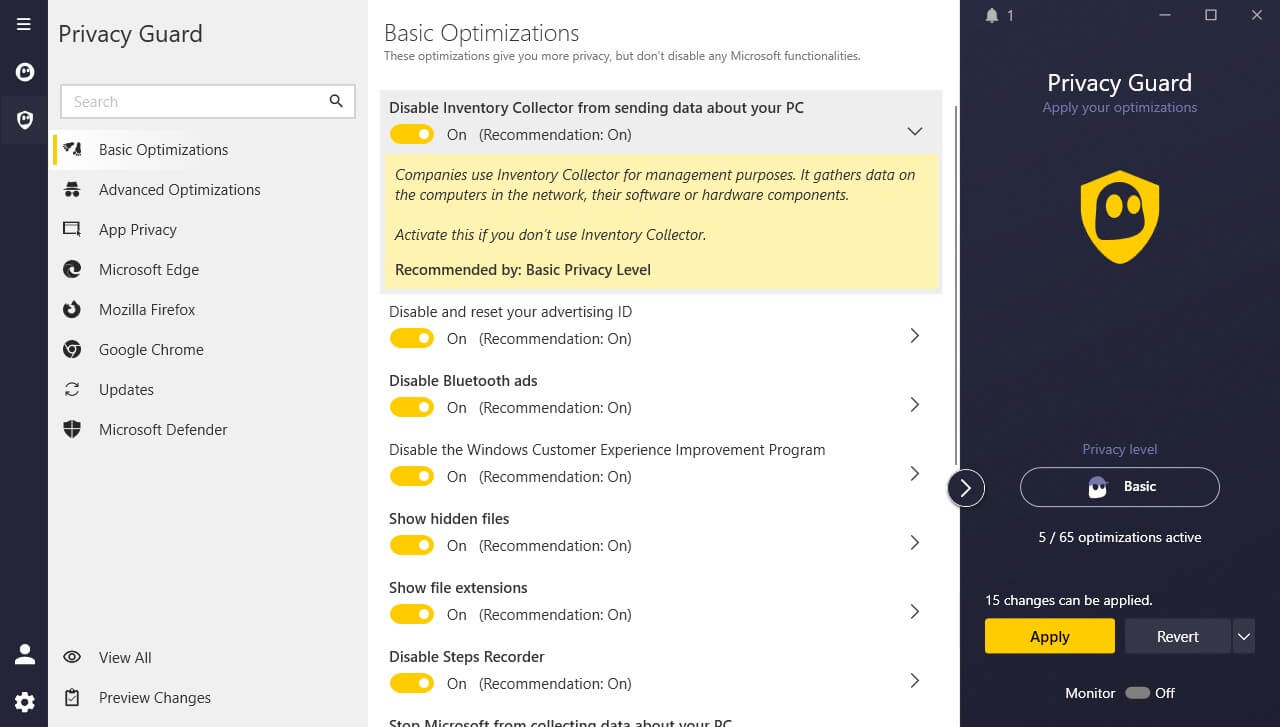
Task: Collapse the Inventory Collector description chevron
Action: 914,131
